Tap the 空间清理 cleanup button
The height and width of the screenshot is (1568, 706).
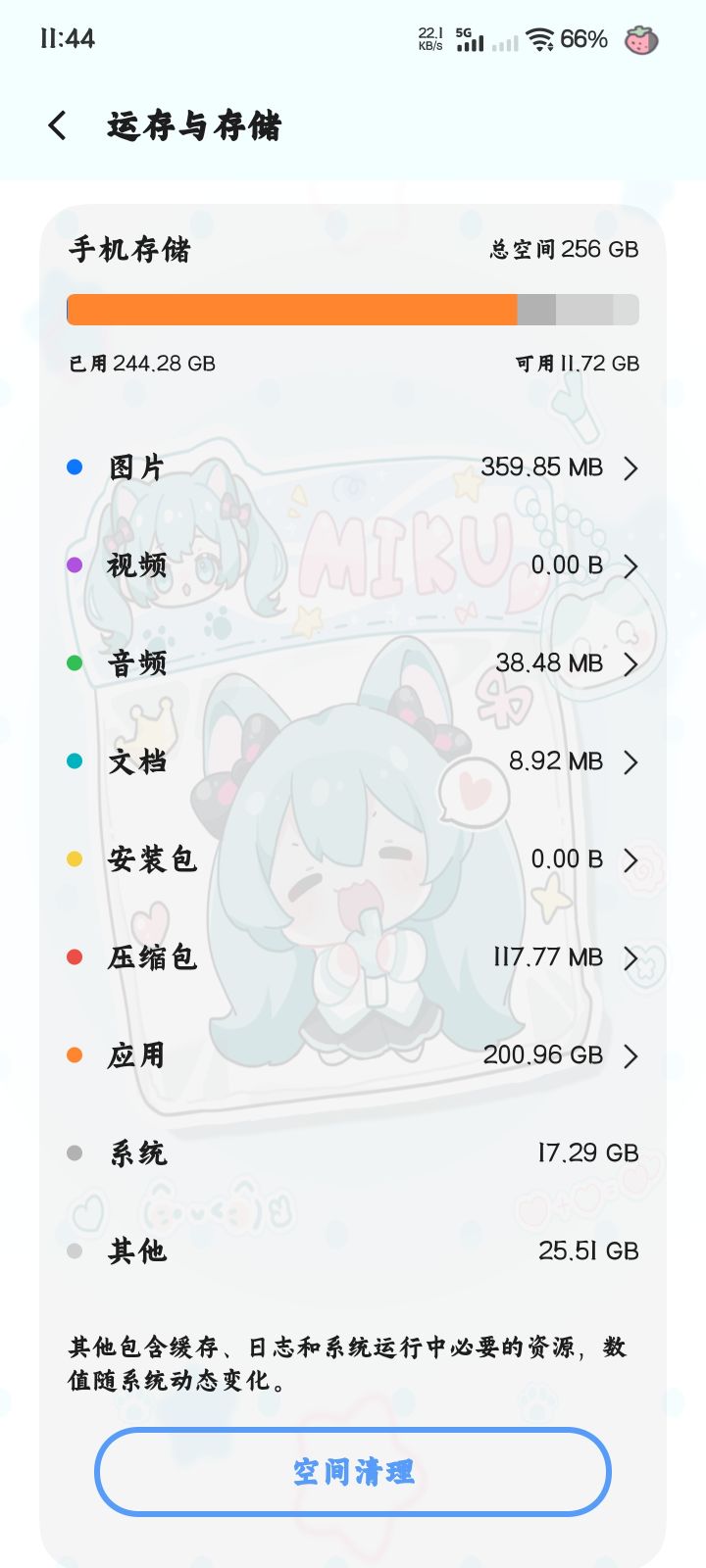tap(353, 1472)
